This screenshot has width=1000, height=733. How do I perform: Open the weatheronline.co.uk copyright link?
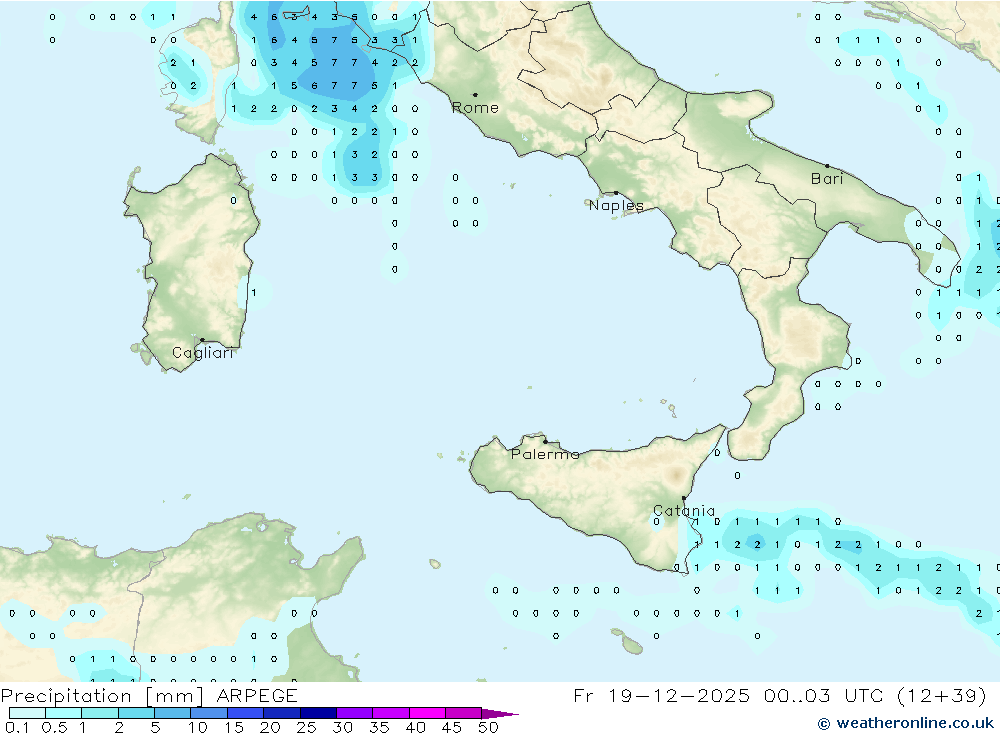pos(906,723)
